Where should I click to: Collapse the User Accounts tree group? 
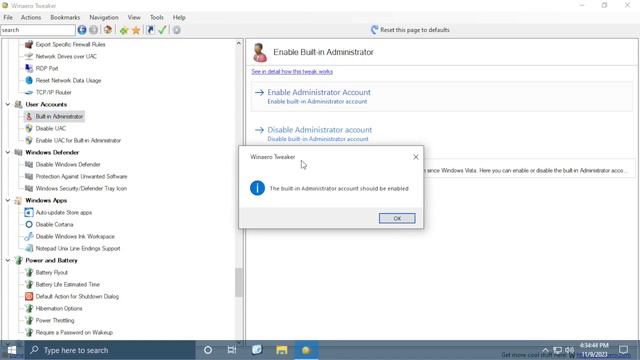[x=8, y=104]
